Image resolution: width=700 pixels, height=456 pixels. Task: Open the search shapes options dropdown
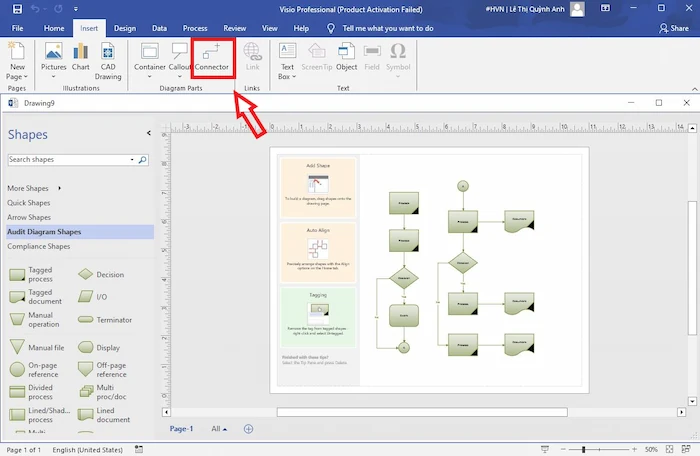(132, 159)
